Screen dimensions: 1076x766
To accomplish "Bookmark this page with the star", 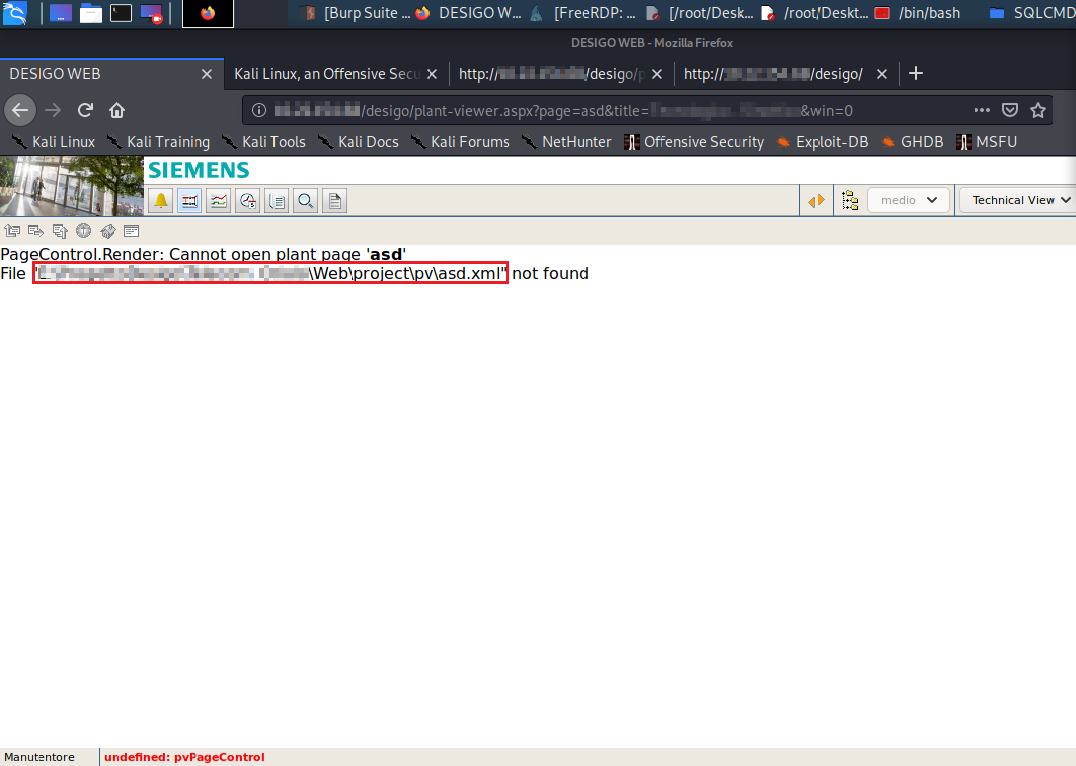I will (1038, 110).
